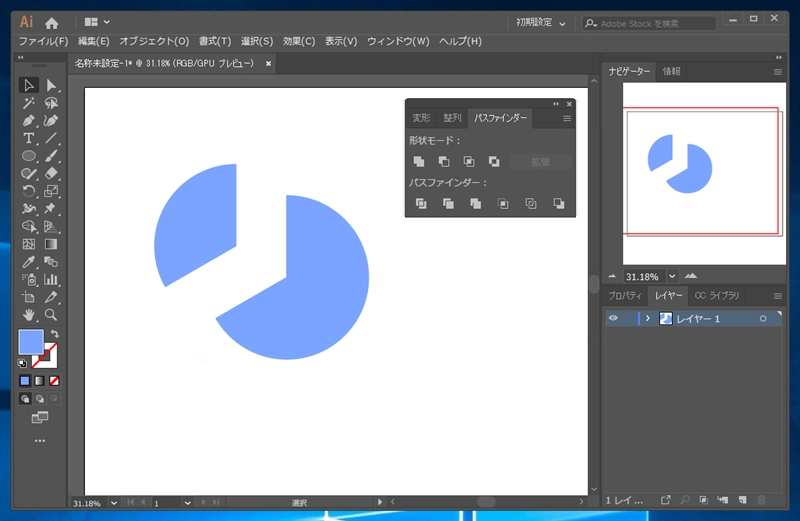The height and width of the screenshot is (521, 800).
Task: Set paint mode to None
Action: pos(54,381)
